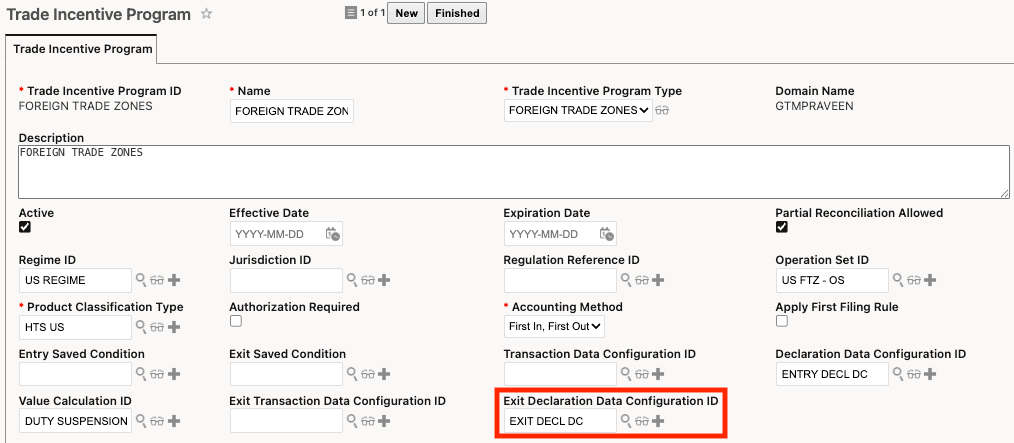Toggle Partial Reconciliation Allowed checkbox
This screenshot has width=1014, height=443.
point(782,227)
